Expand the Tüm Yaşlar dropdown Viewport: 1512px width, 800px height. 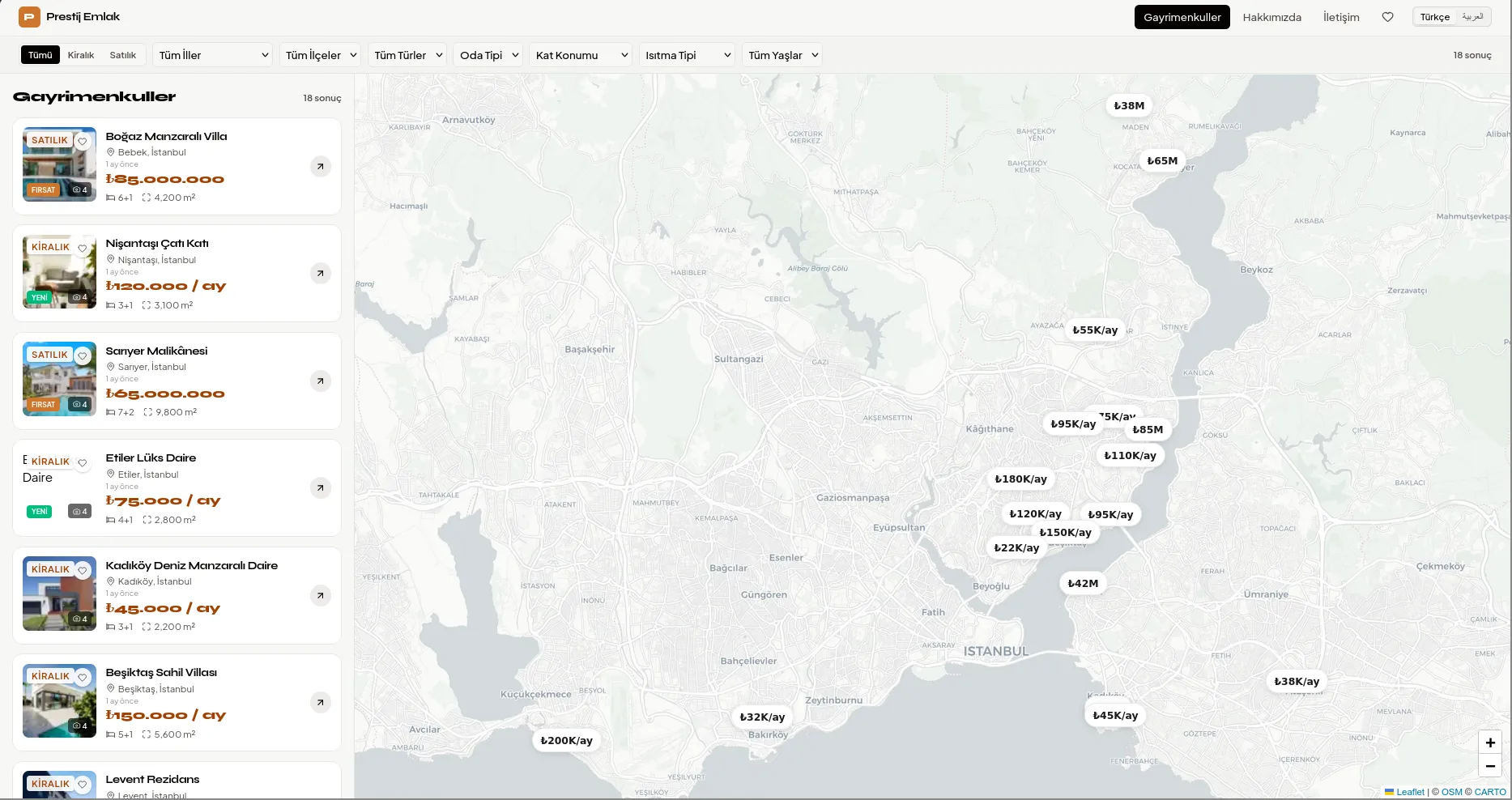pyautogui.click(x=782, y=55)
